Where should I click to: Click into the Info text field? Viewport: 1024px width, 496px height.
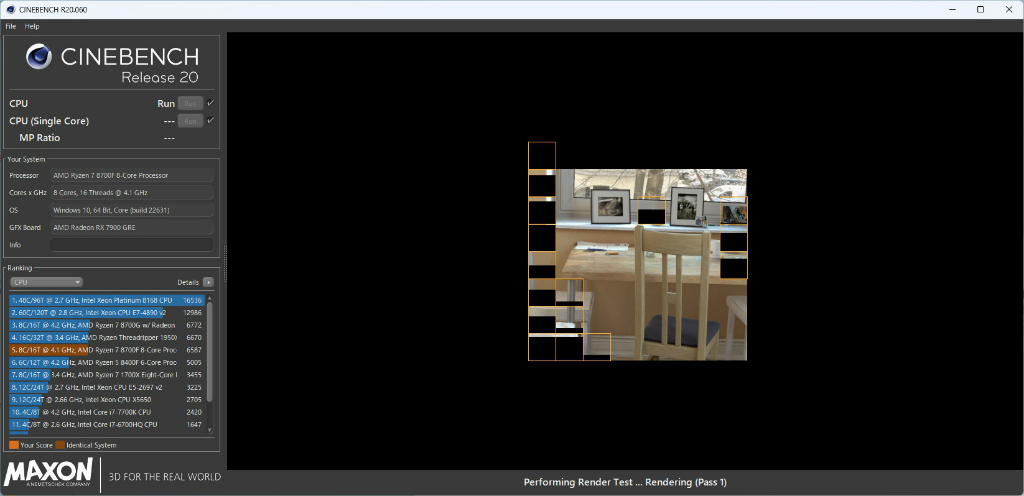click(x=132, y=245)
